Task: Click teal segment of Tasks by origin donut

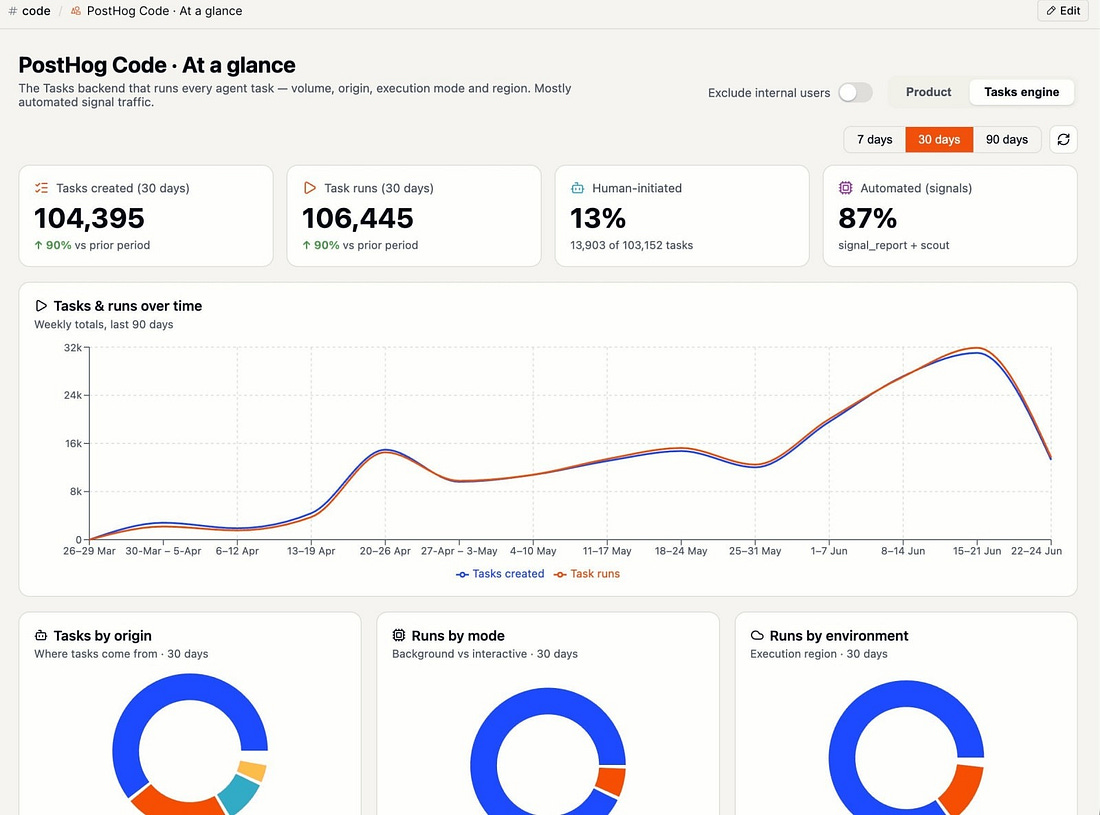Action: pos(239,797)
